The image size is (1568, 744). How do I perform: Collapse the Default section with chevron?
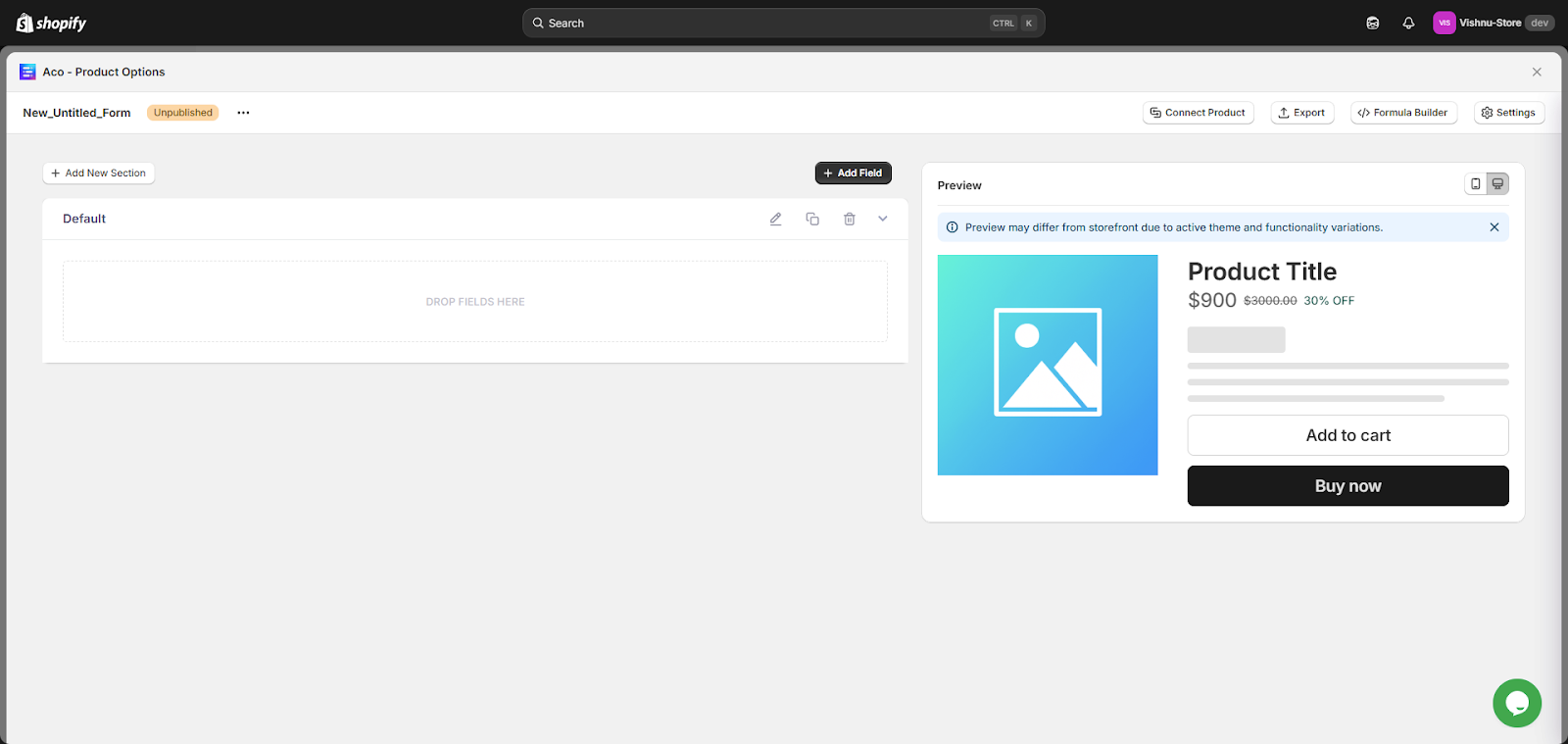click(x=883, y=219)
